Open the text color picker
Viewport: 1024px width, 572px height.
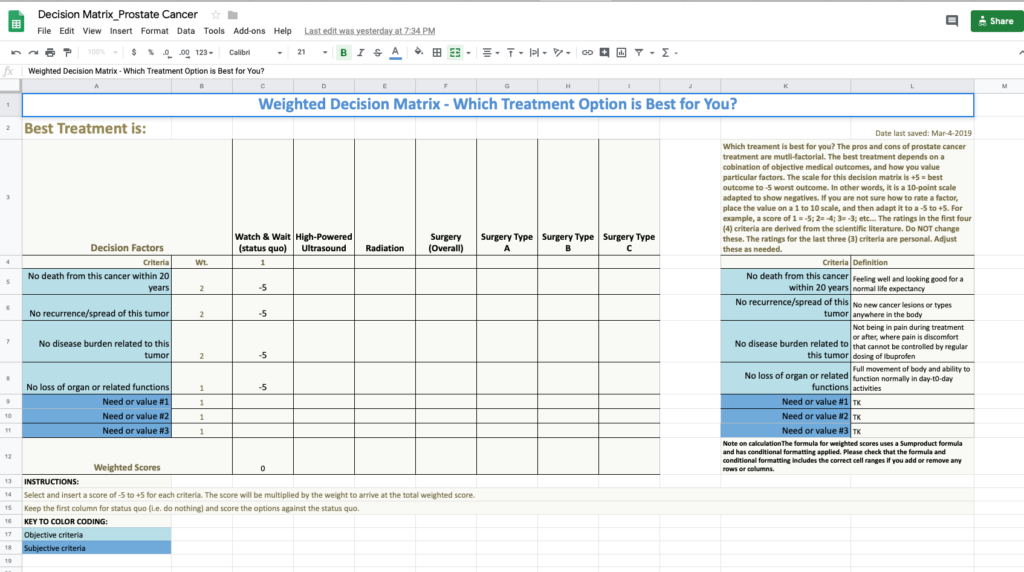[395, 53]
